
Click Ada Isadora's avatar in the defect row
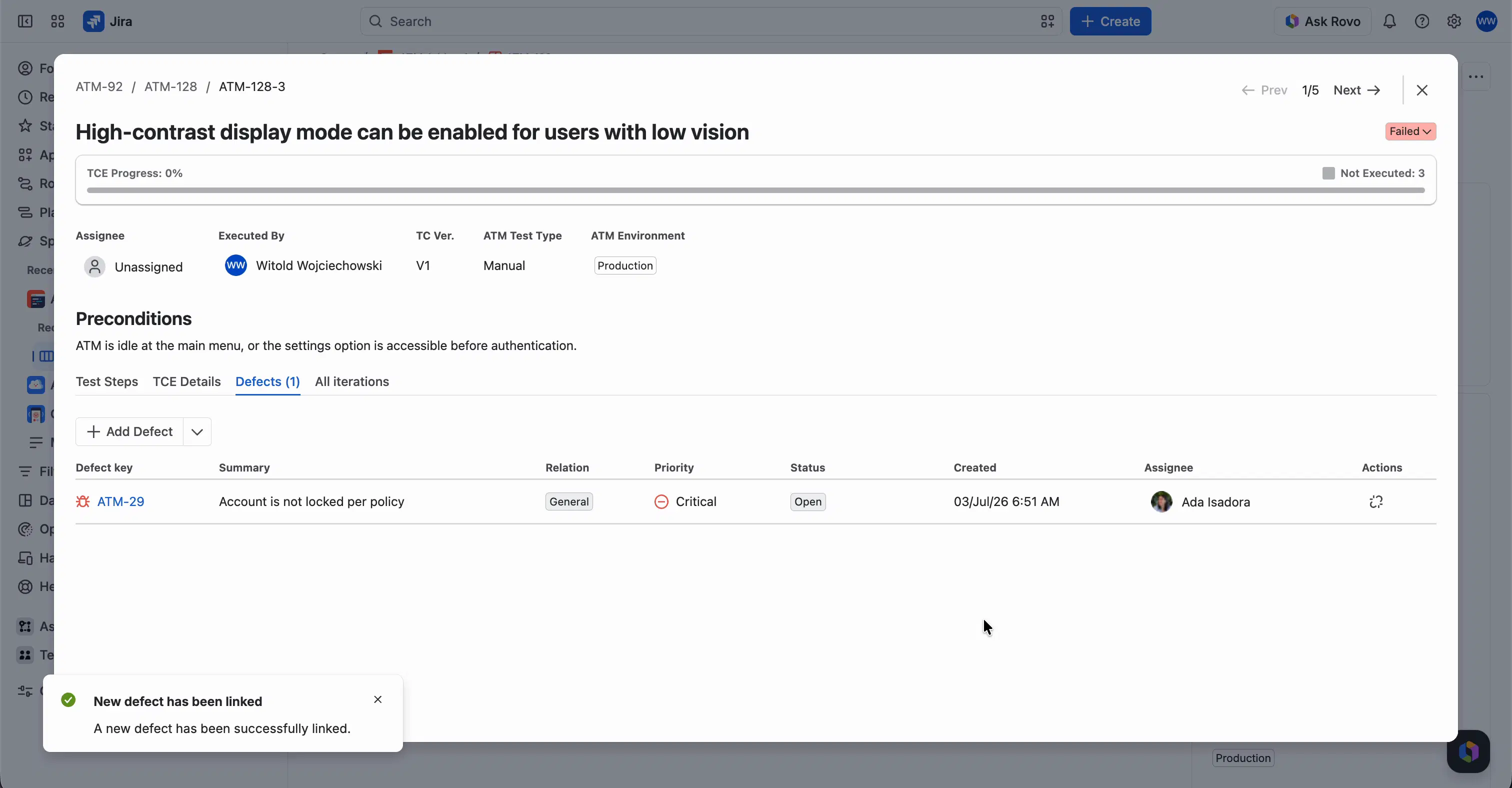pos(1161,501)
